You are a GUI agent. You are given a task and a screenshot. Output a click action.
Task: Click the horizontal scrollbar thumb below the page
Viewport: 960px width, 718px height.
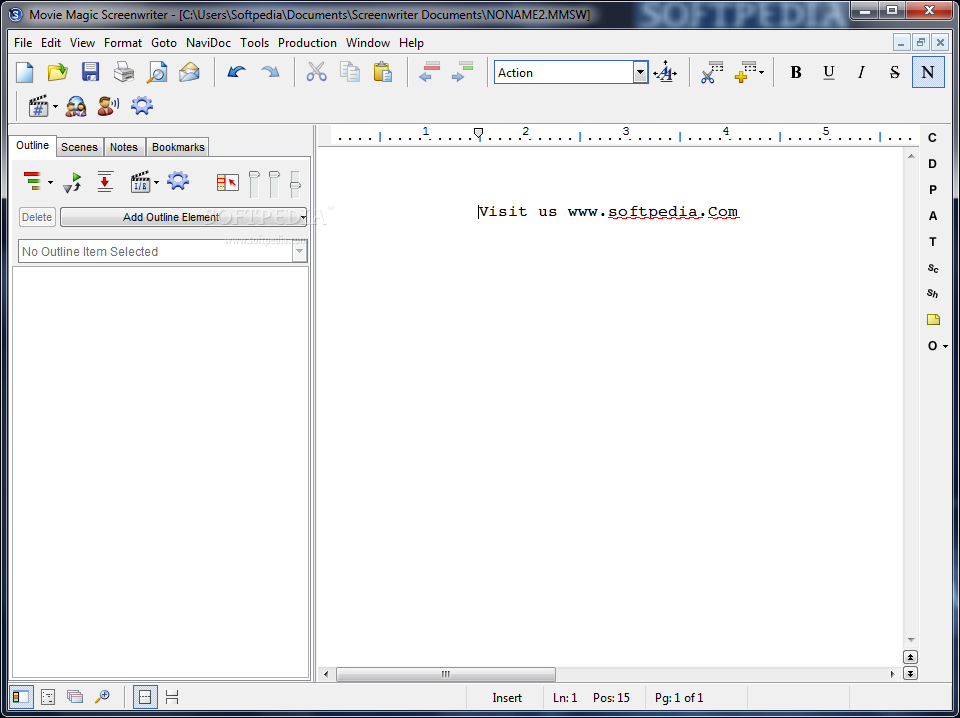point(446,674)
